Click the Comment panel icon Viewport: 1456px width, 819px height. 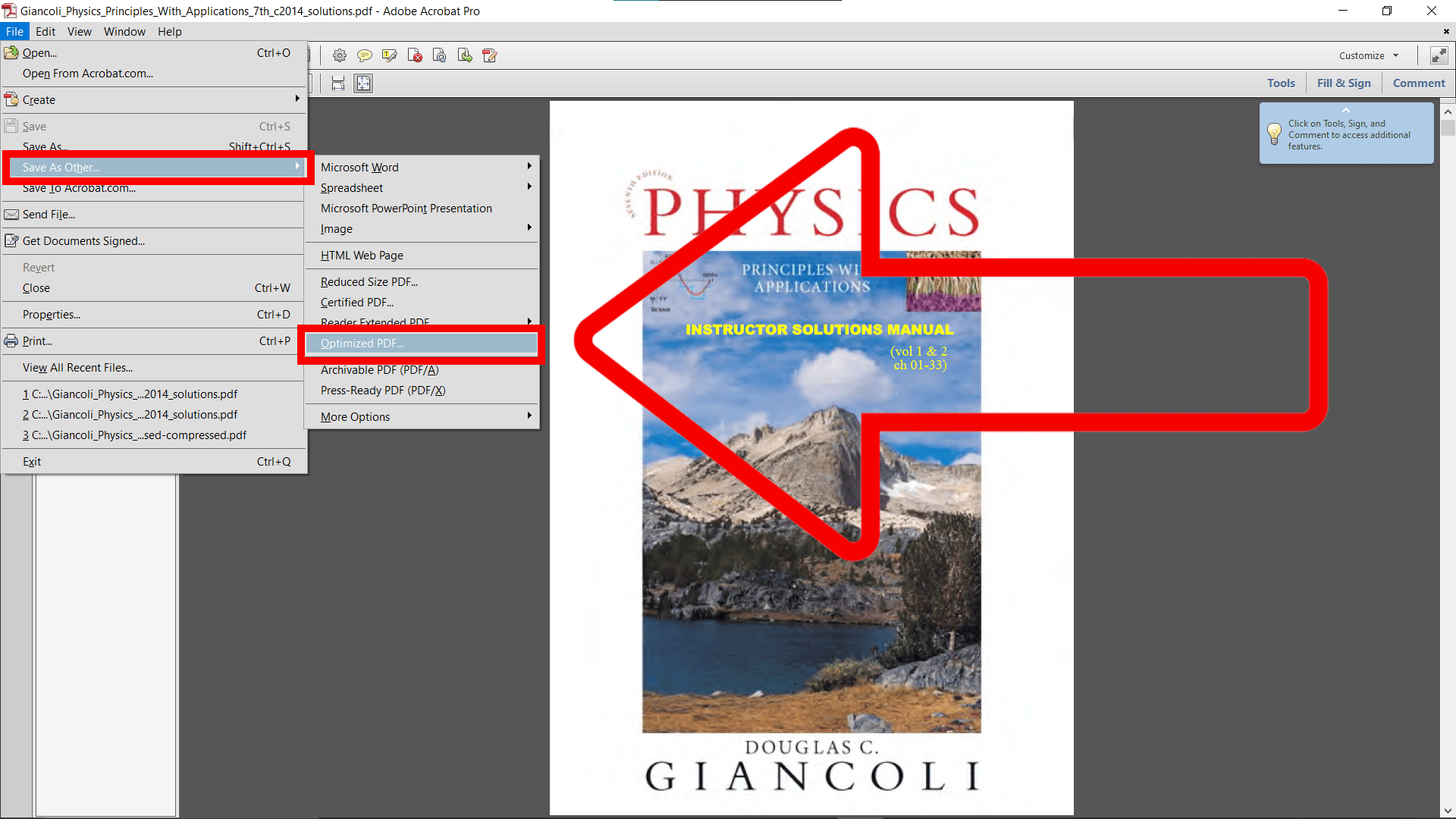coord(1419,83)
